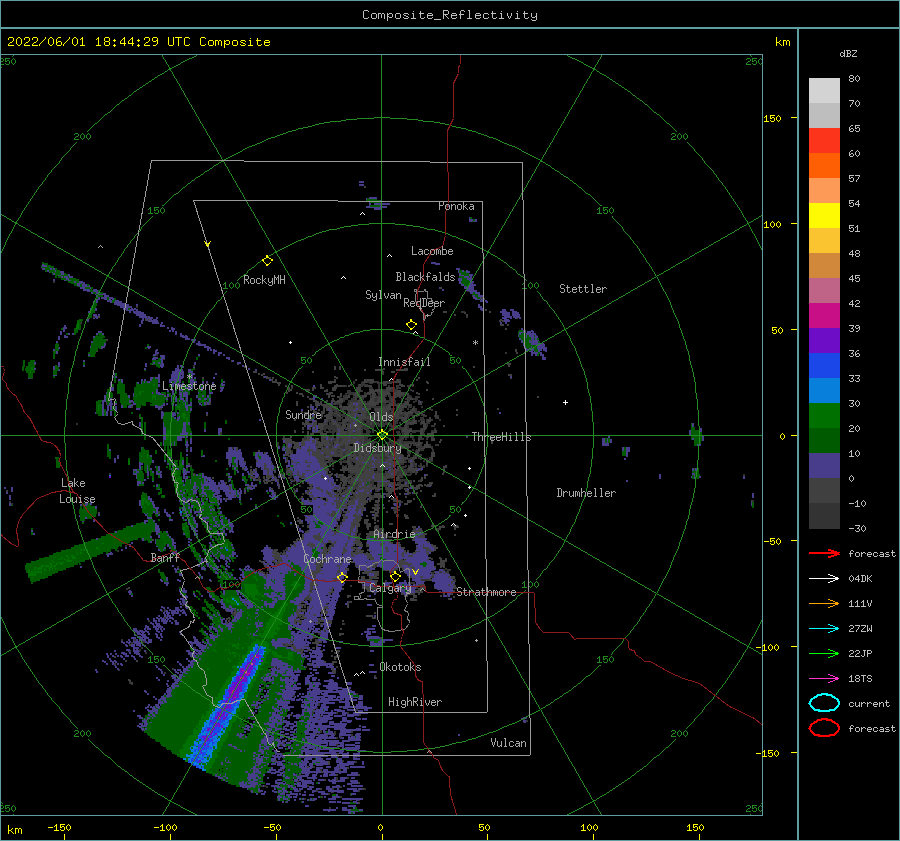Click the white 04DK arrow icon

click(x=824, y=578)
